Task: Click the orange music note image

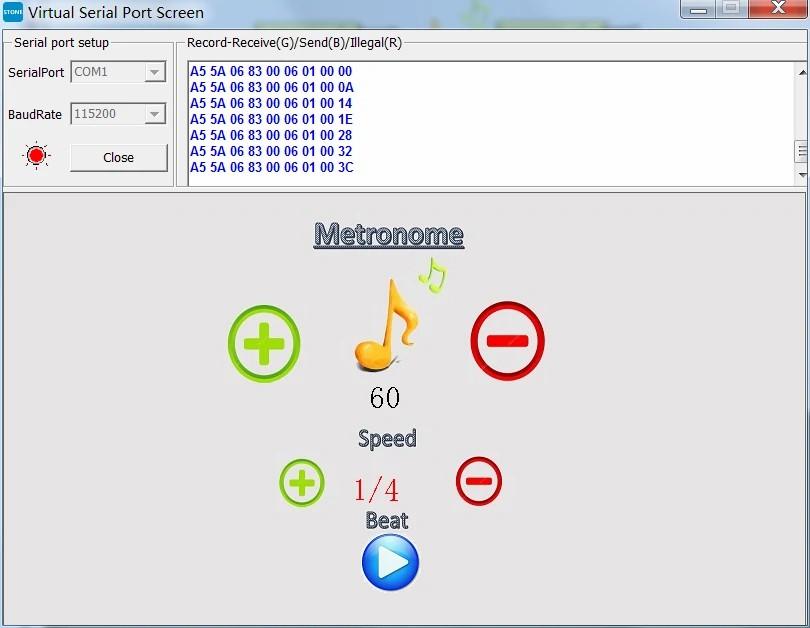Action: click(386, 325)
